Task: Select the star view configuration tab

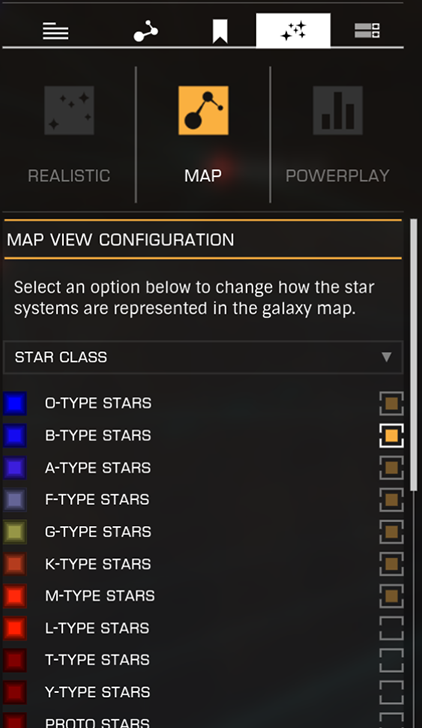Action: coord(293,31)
